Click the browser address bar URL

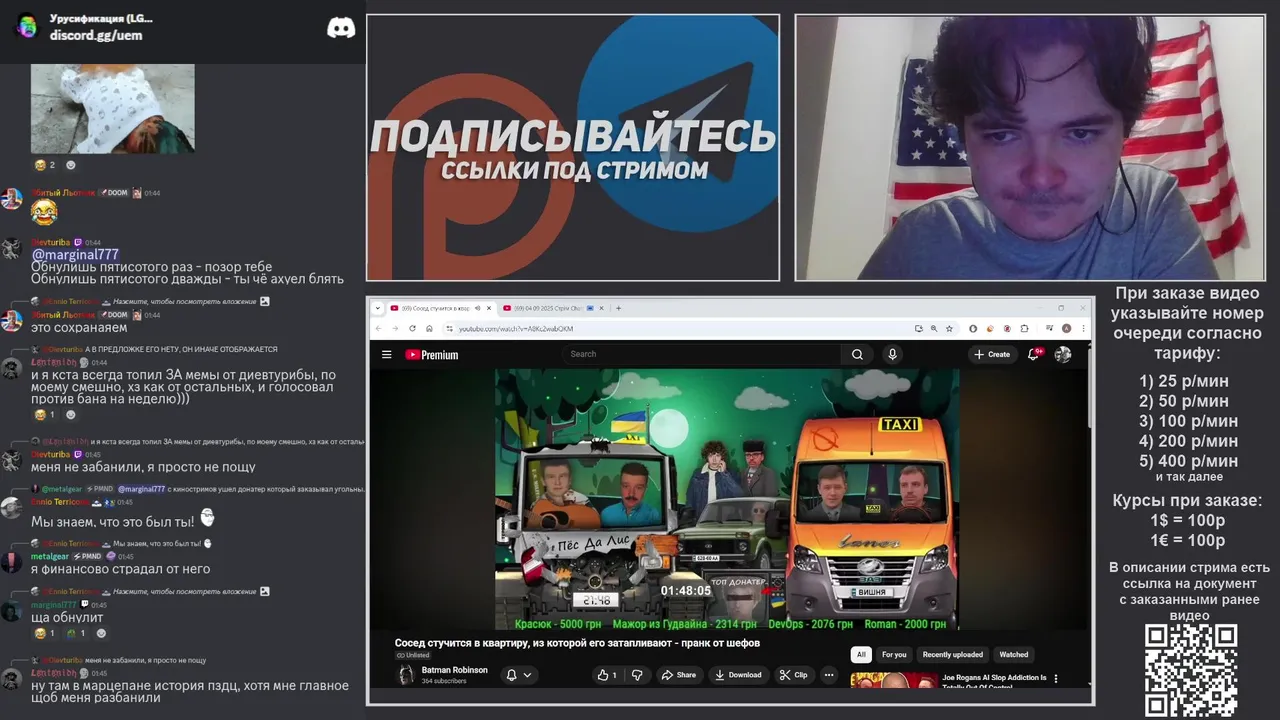pyautogui.click(x=516, y=328)
